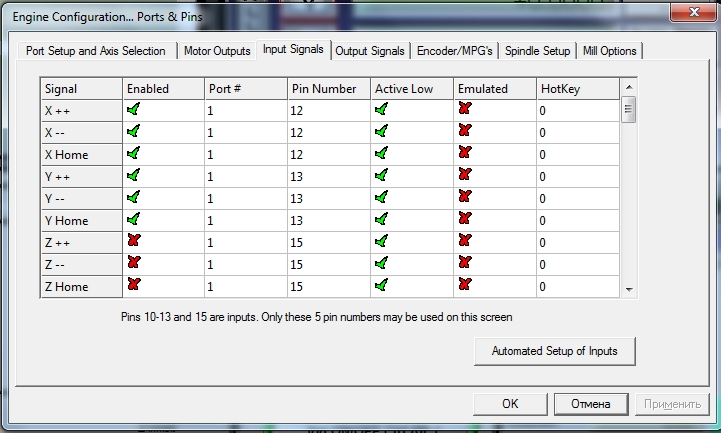The image size is (721, 433).
Task: Select the Z ++ signal name cell
Action: click(81, 242)
